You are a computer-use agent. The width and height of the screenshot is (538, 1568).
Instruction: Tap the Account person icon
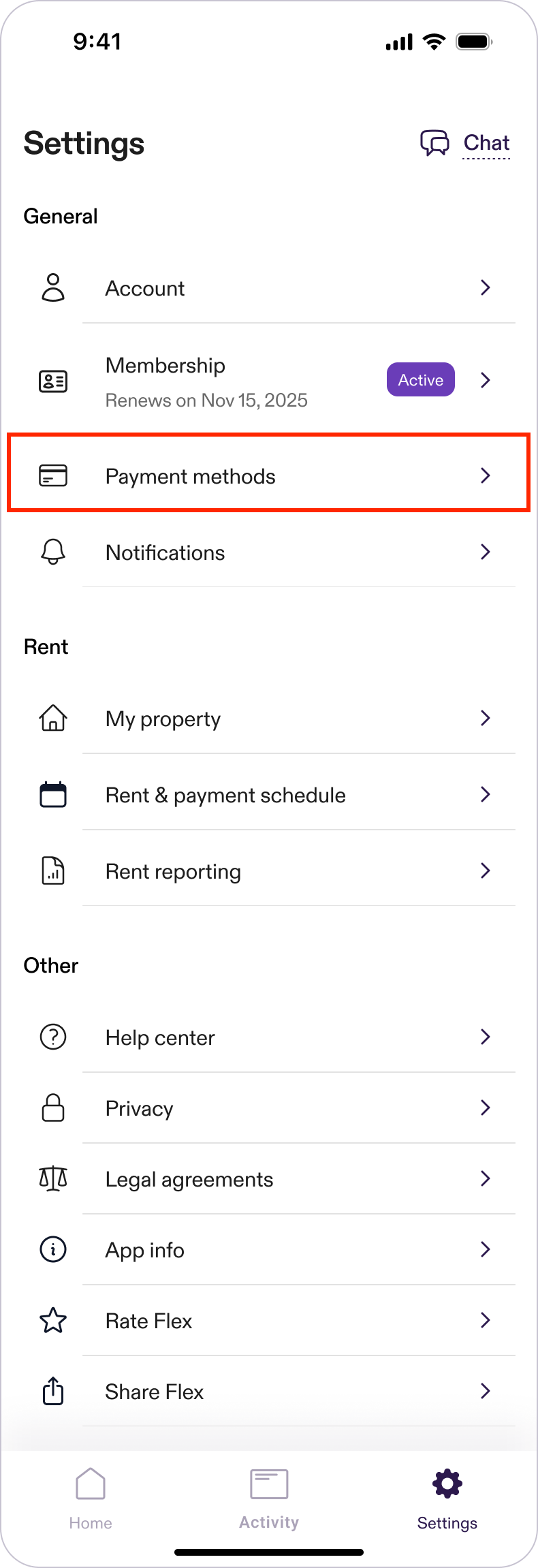coord(53,287)
